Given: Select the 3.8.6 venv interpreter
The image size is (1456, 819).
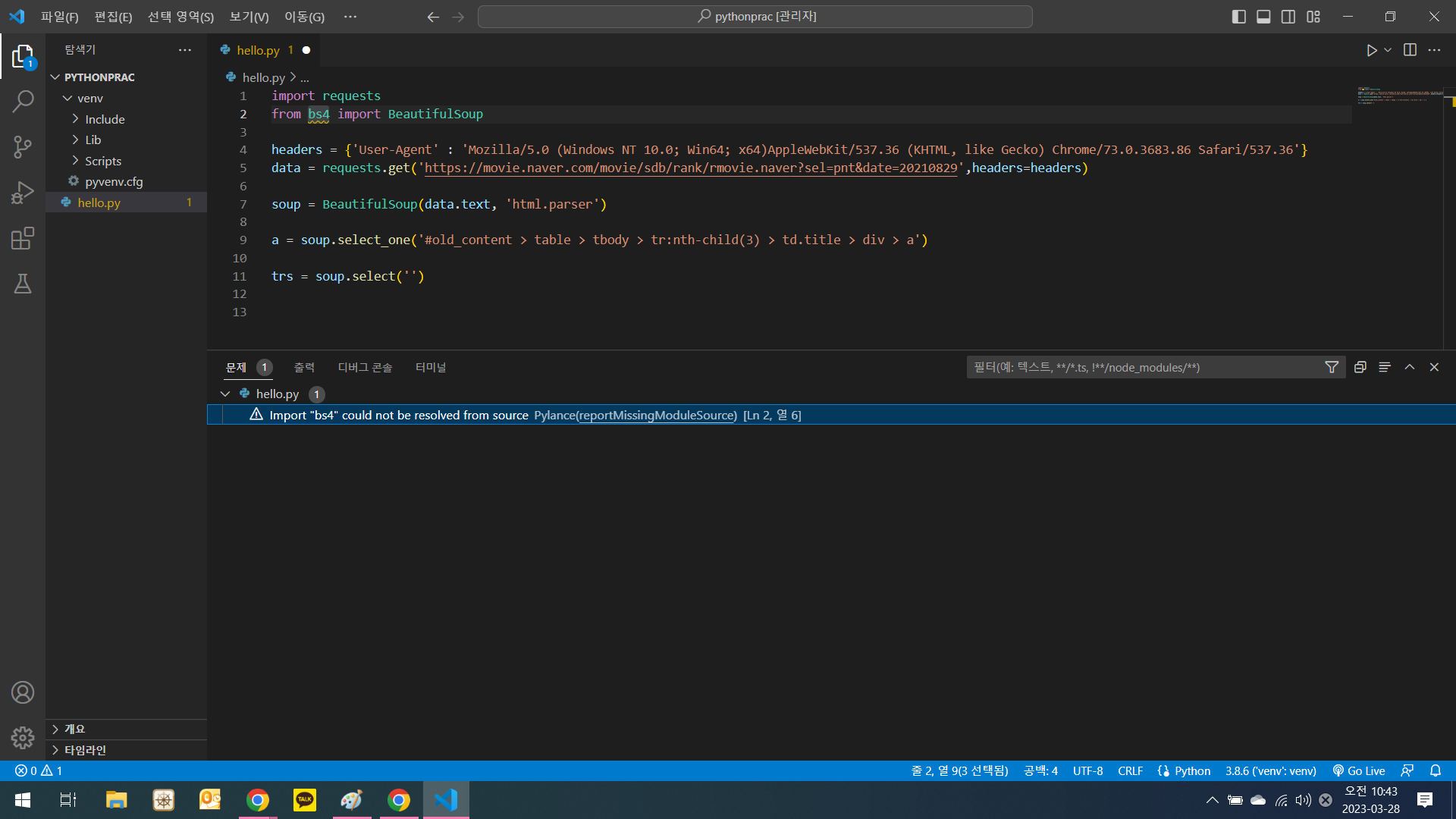Looking at the screenshot, I should click(1271, 770).
